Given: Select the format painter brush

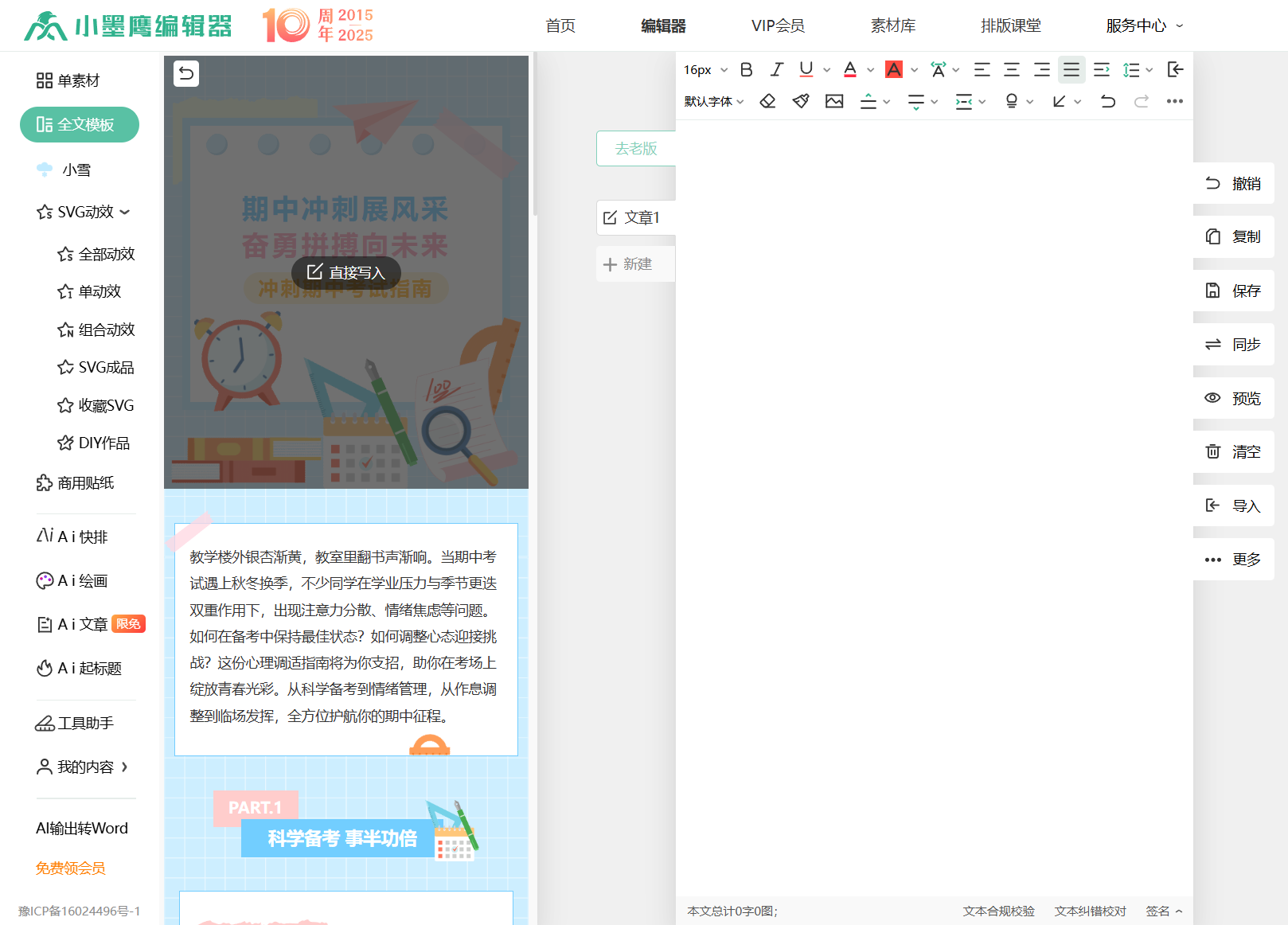Looking at the screenshot, I should tap(801, 101).
